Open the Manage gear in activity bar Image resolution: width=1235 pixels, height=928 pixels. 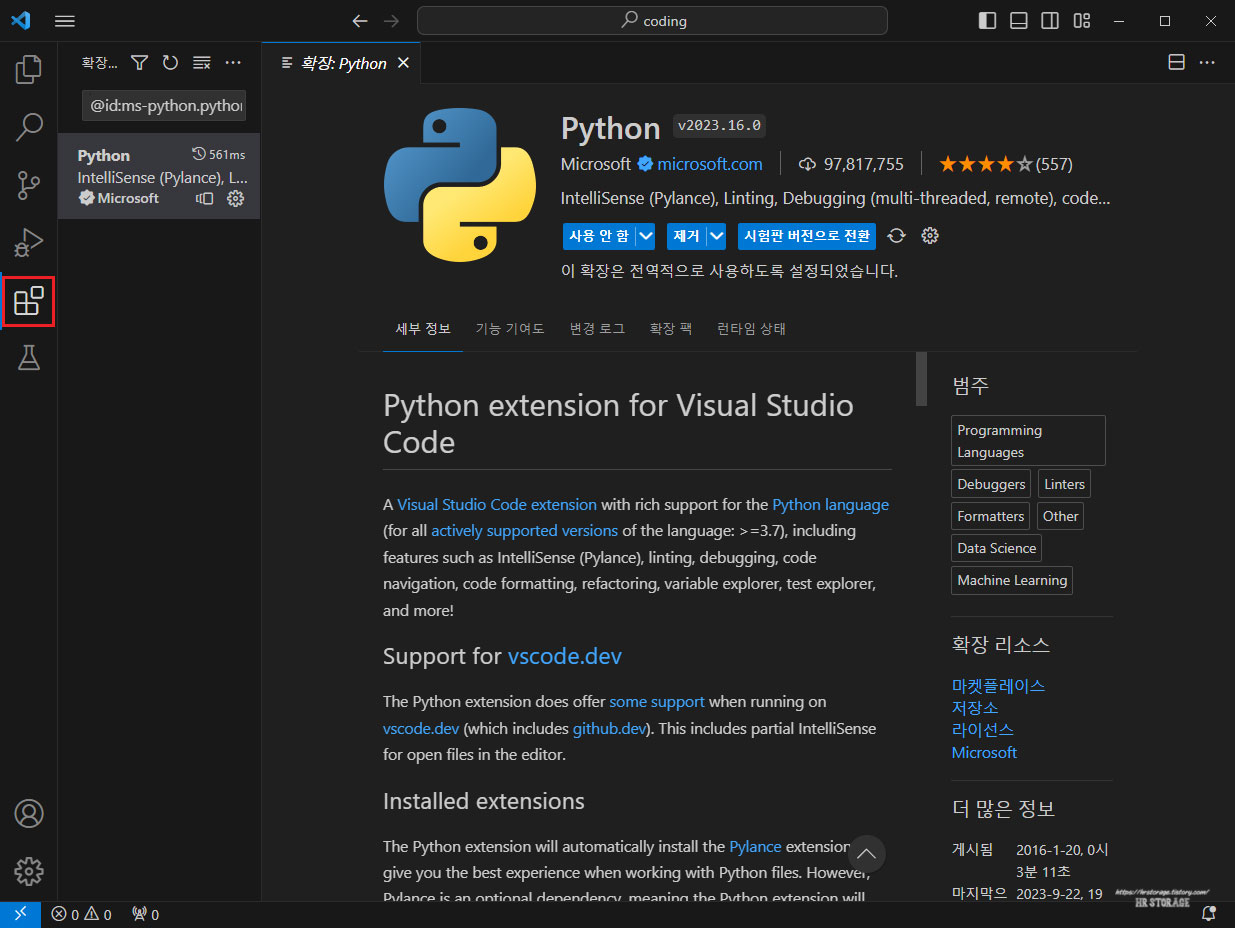click(x=29, y=871)
